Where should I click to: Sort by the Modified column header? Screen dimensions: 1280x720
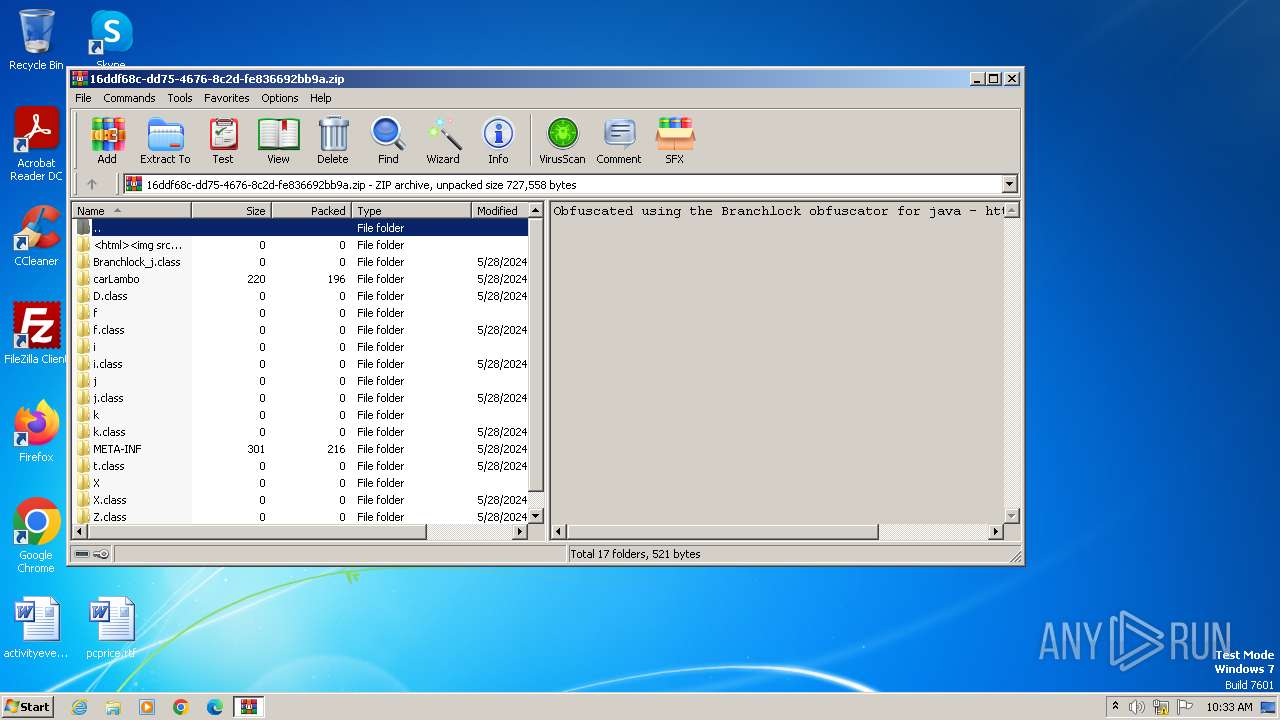point(499,210)
